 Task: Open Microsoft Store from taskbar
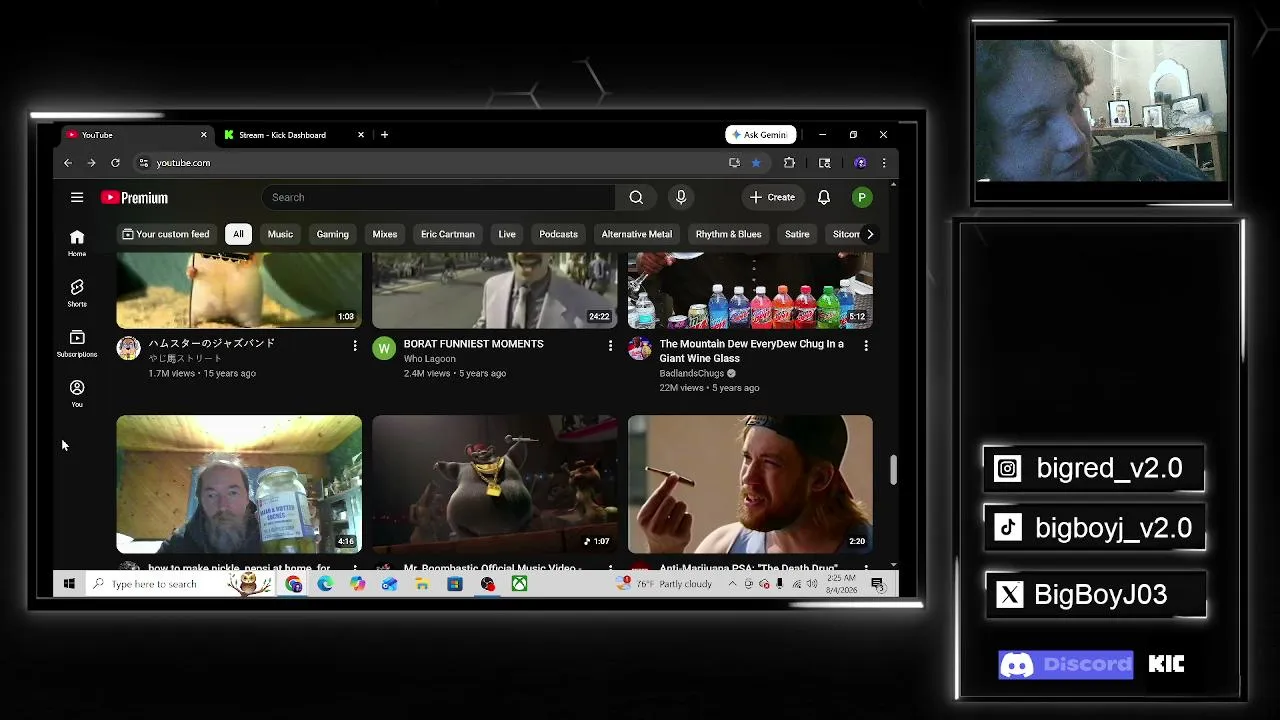pos(454,584)
